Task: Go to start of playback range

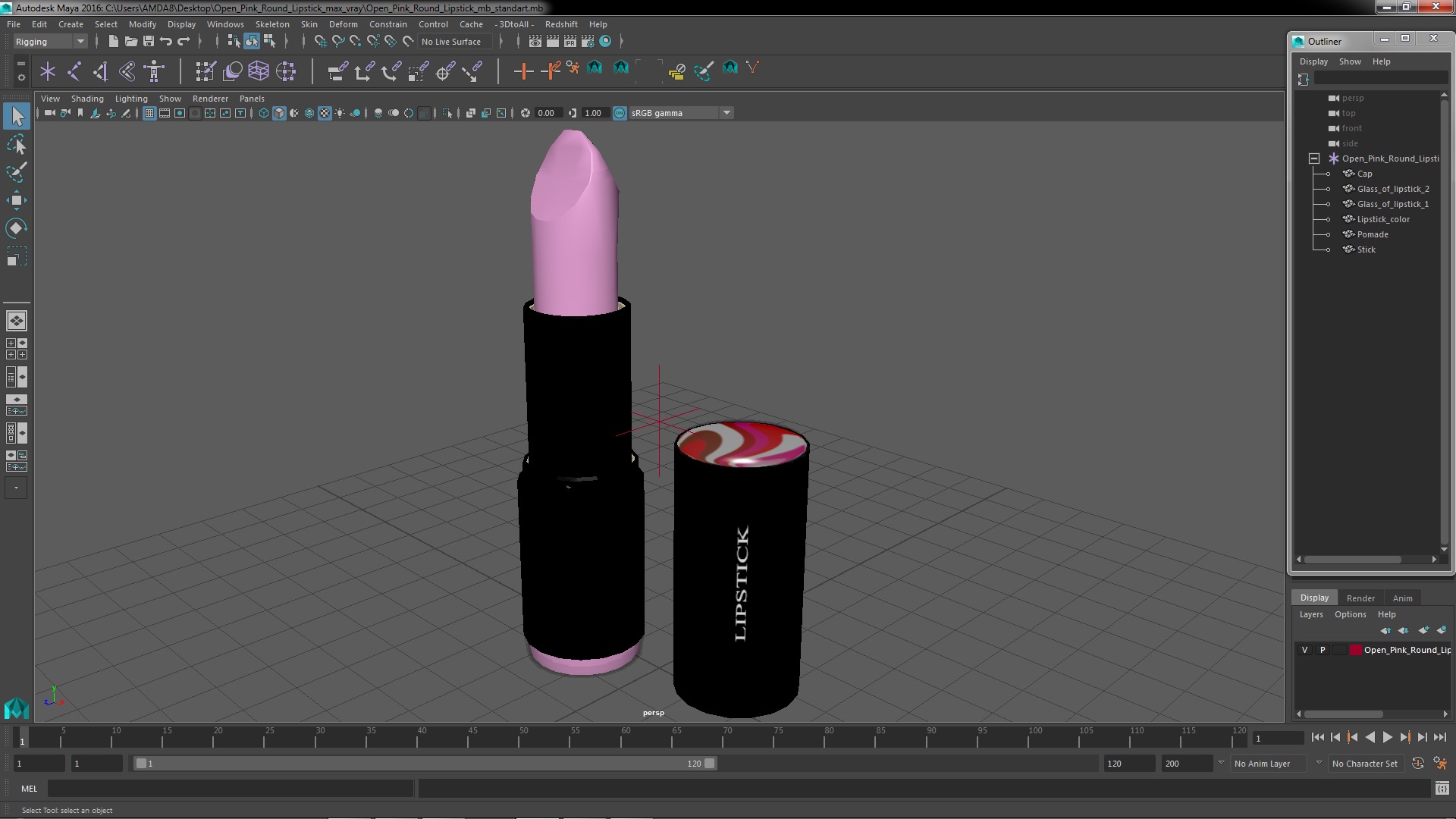Action: 1317,737
